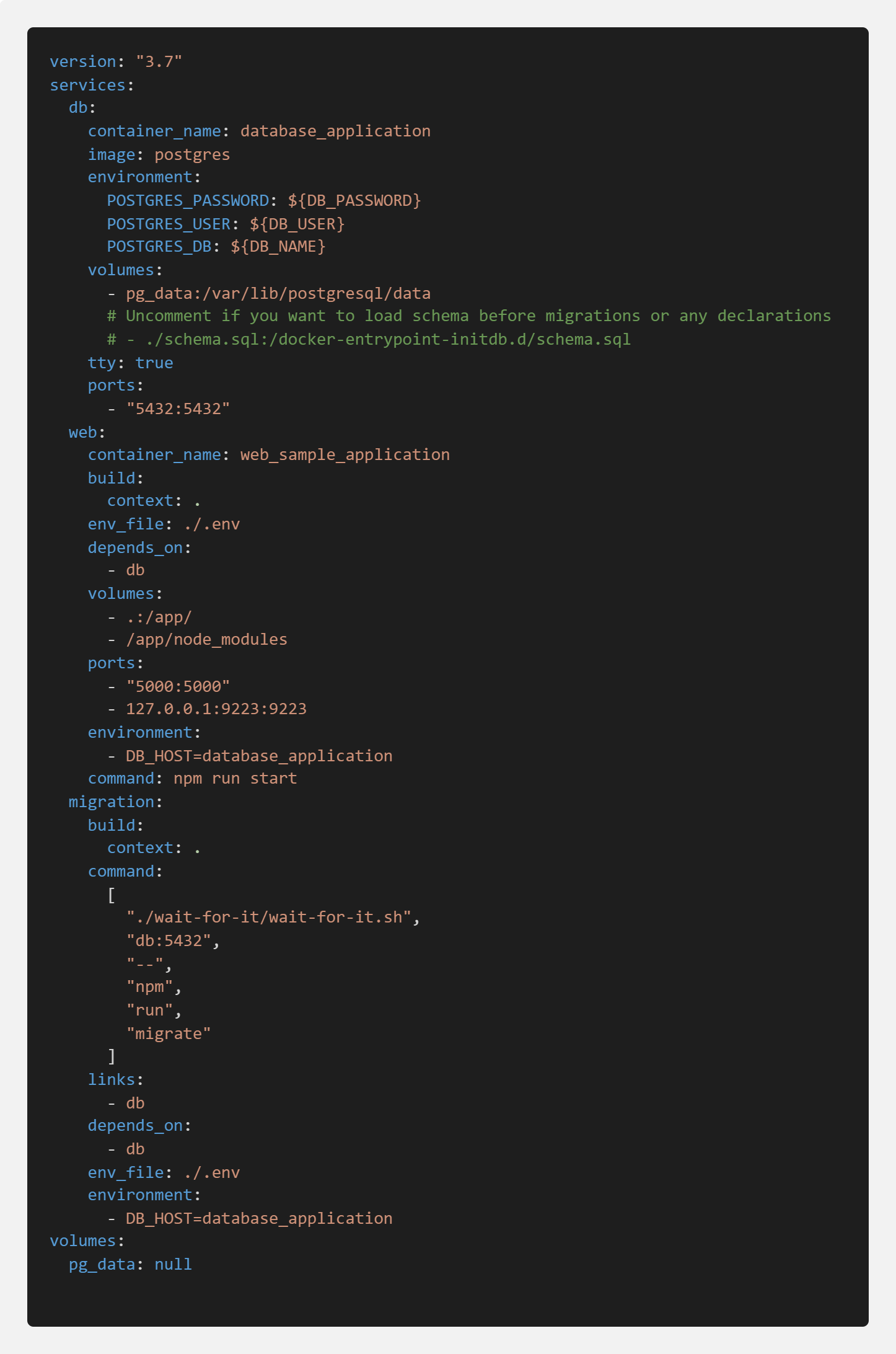The width and height of the screenshot is (896, 1354).
Task: Click the ${DB_USER} variable value
Action: click(x=297, y=224)
